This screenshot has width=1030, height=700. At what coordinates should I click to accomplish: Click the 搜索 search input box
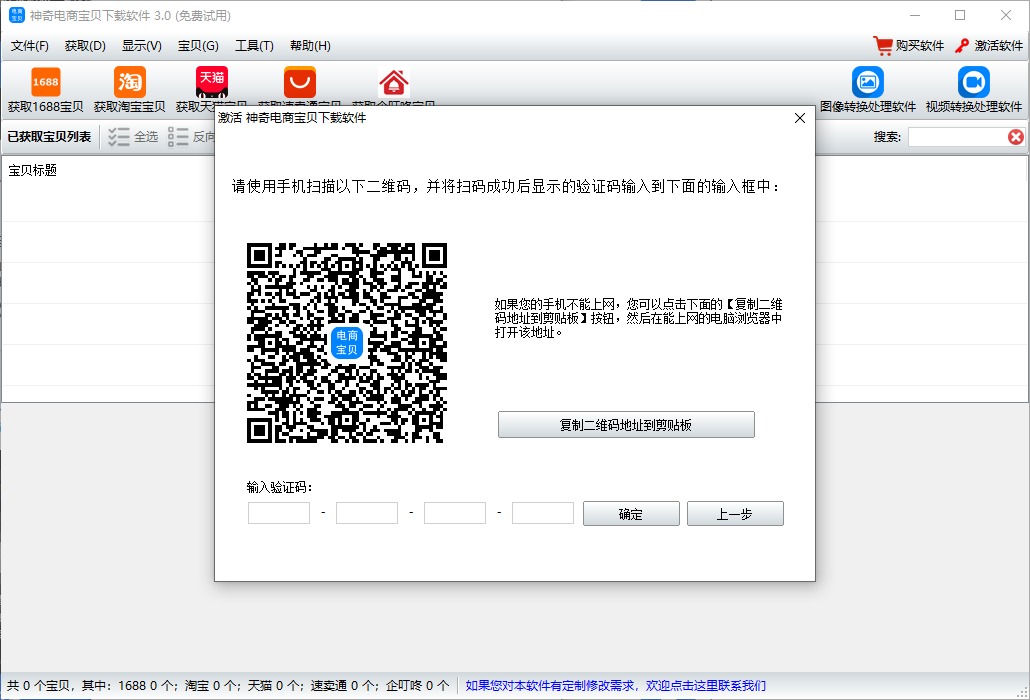click(958, 137)
